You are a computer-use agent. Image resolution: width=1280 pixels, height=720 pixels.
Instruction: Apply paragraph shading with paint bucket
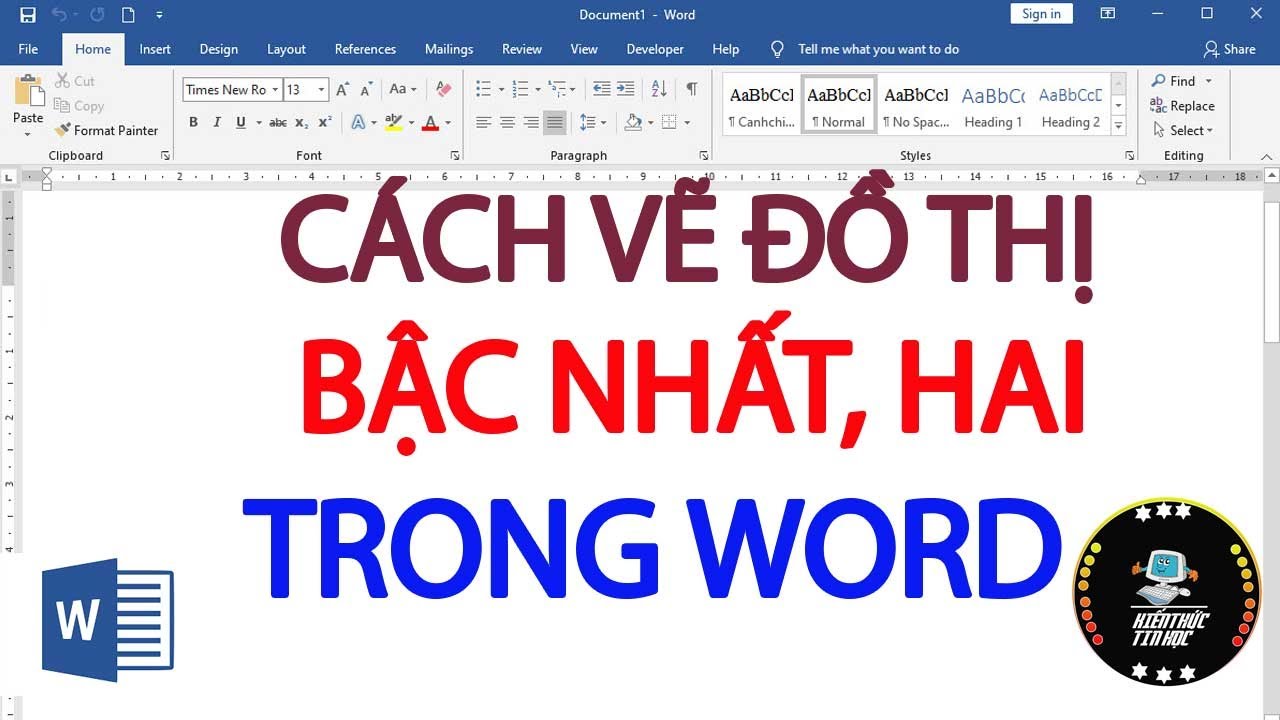point(632,123)
